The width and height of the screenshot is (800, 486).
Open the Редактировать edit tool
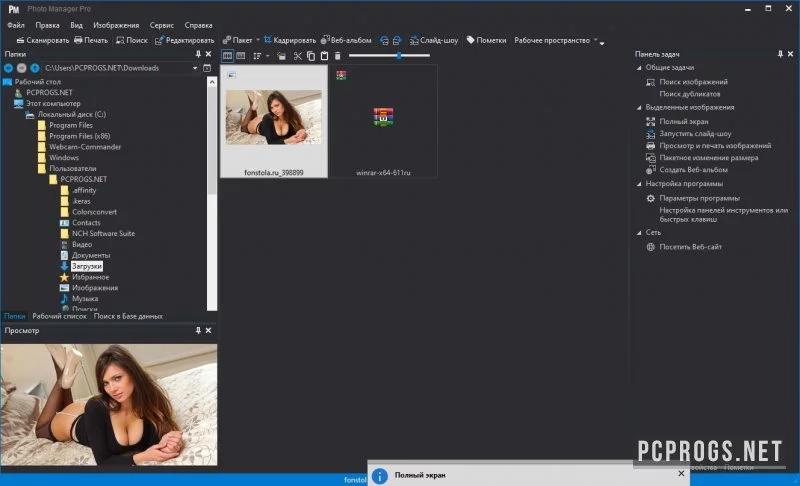coord(185,40)
